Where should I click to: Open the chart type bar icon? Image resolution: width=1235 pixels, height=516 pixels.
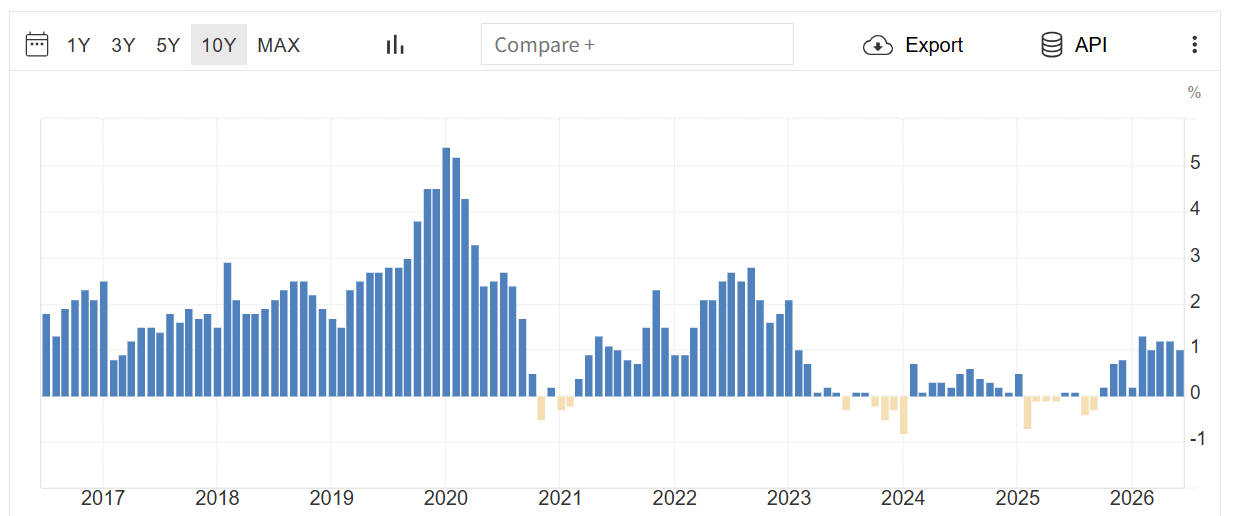coord(395,45)
